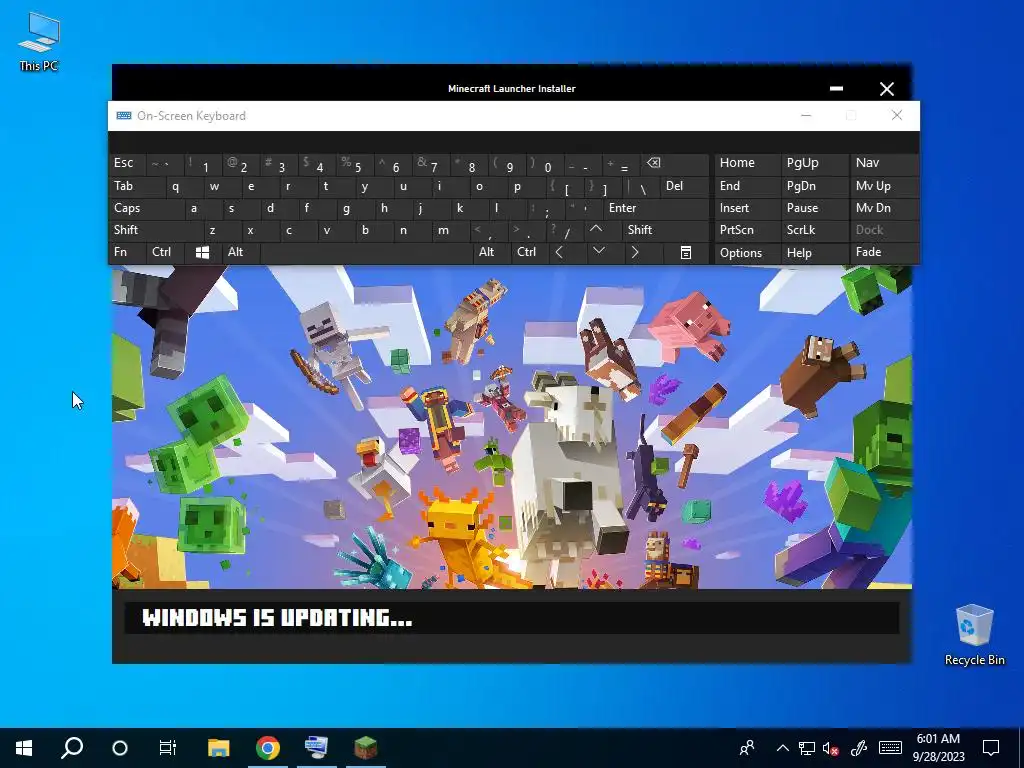Tap the Del key
Screen dimensions: 1024x768
pyautogui.click(x=684, y=186)
